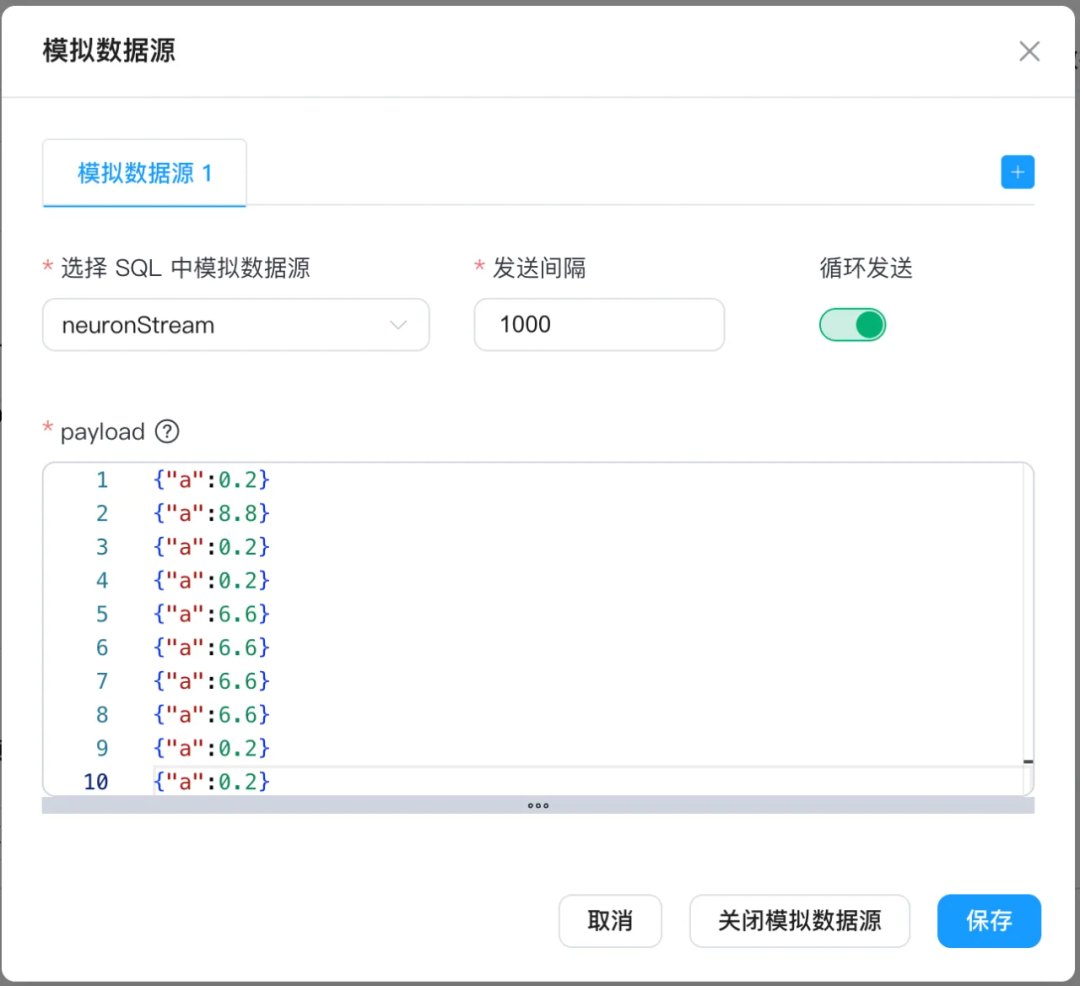Image resolution: width=1080 pixels, height=986 pixels.
Task: Click the 发送间隔 label
Action: [x=539, y=268]
